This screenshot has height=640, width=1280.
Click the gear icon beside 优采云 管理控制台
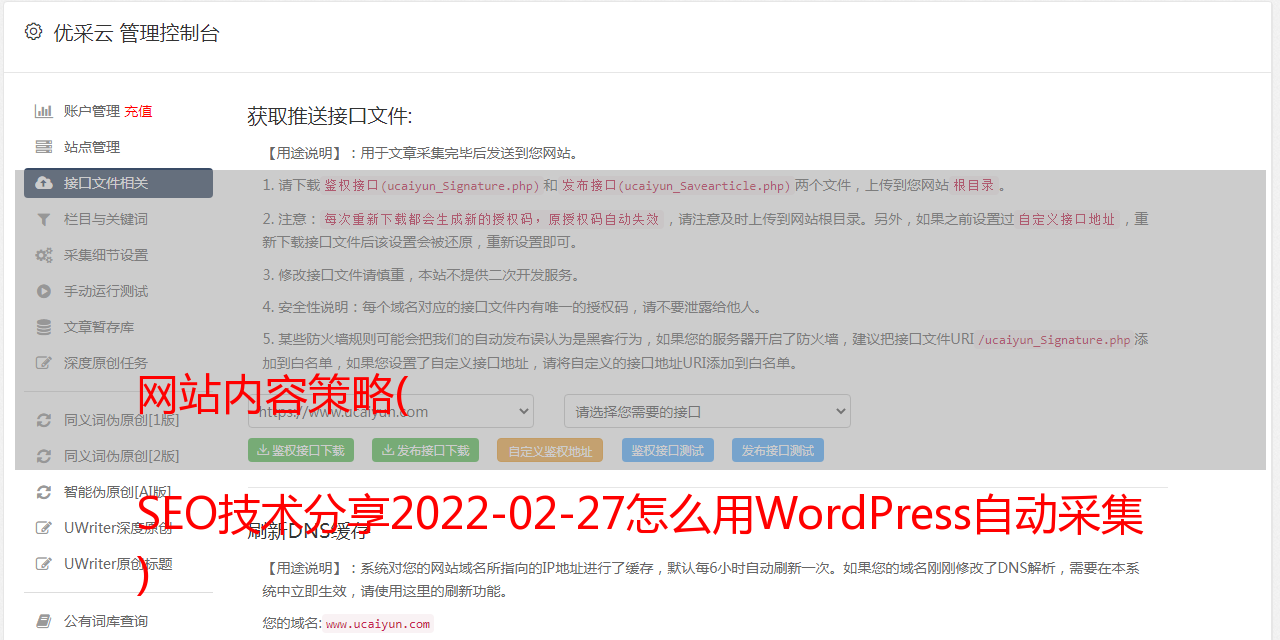tap(33, 32)
